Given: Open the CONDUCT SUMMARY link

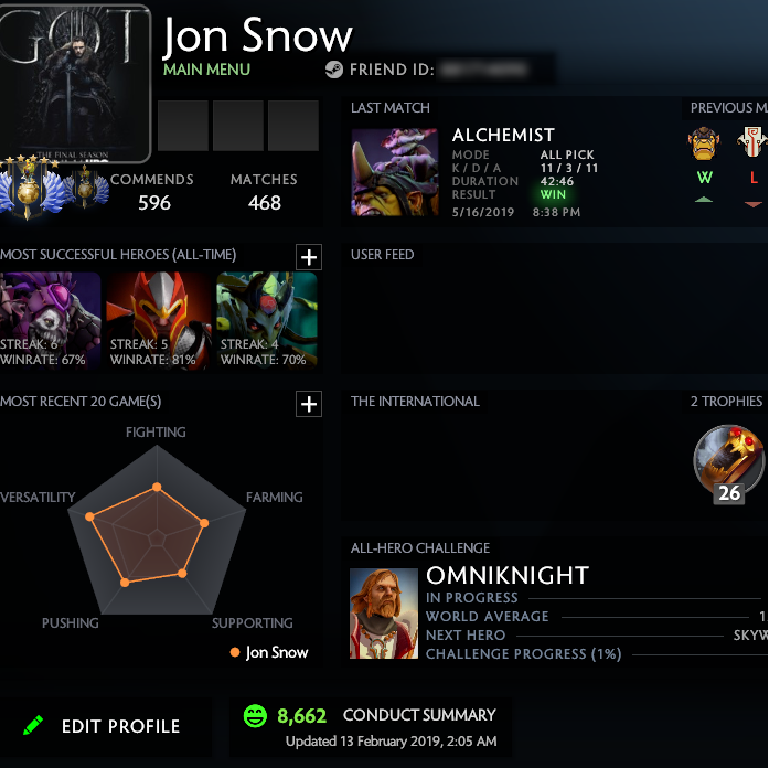Looking at the screenshot, I should click(419, 715).
